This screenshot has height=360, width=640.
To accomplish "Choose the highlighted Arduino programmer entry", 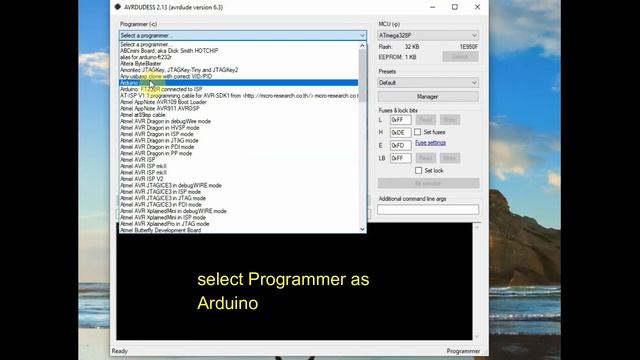I will pos(239,83).
